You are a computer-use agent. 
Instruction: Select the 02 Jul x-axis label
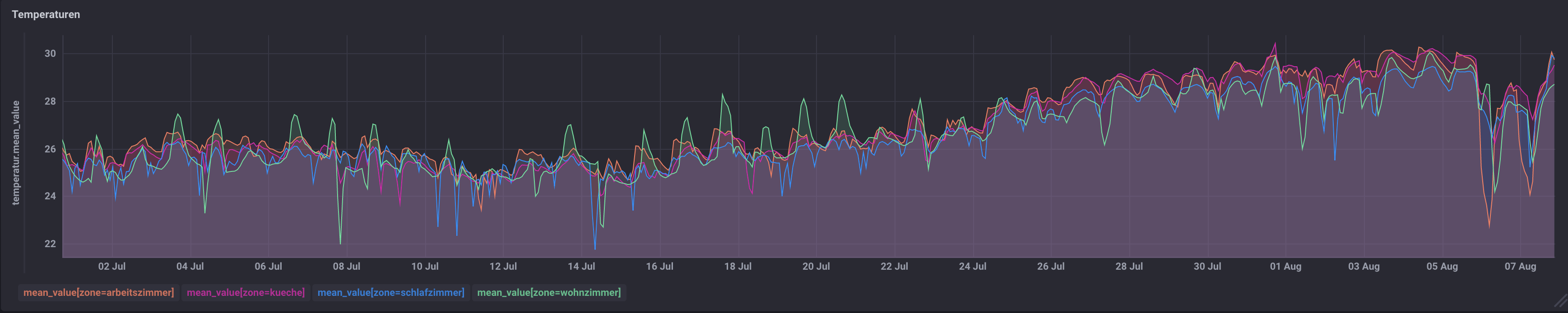(112, 267)
